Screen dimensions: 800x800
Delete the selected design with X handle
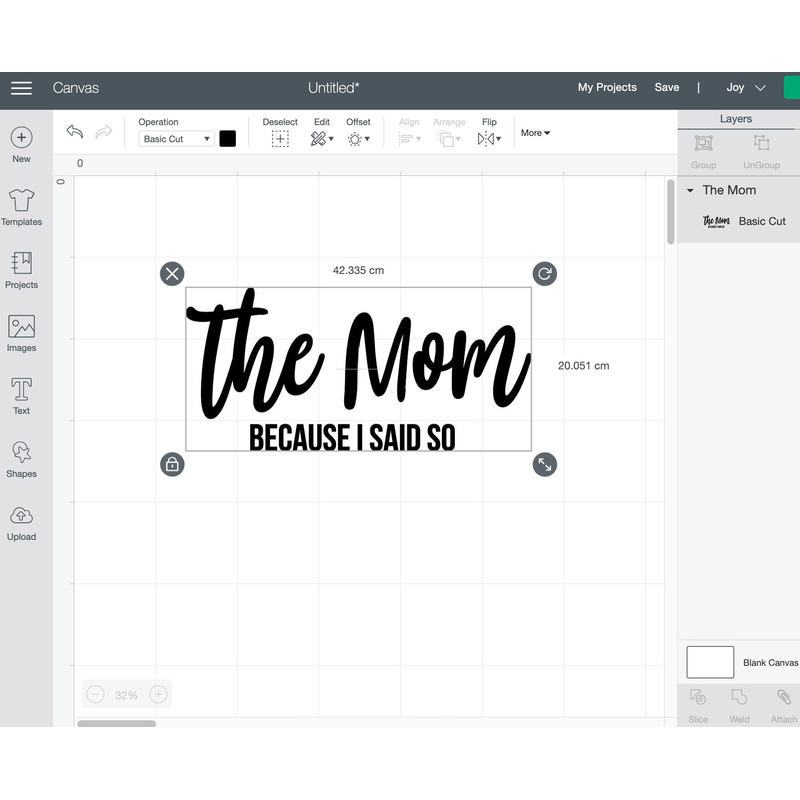[172, 274]
